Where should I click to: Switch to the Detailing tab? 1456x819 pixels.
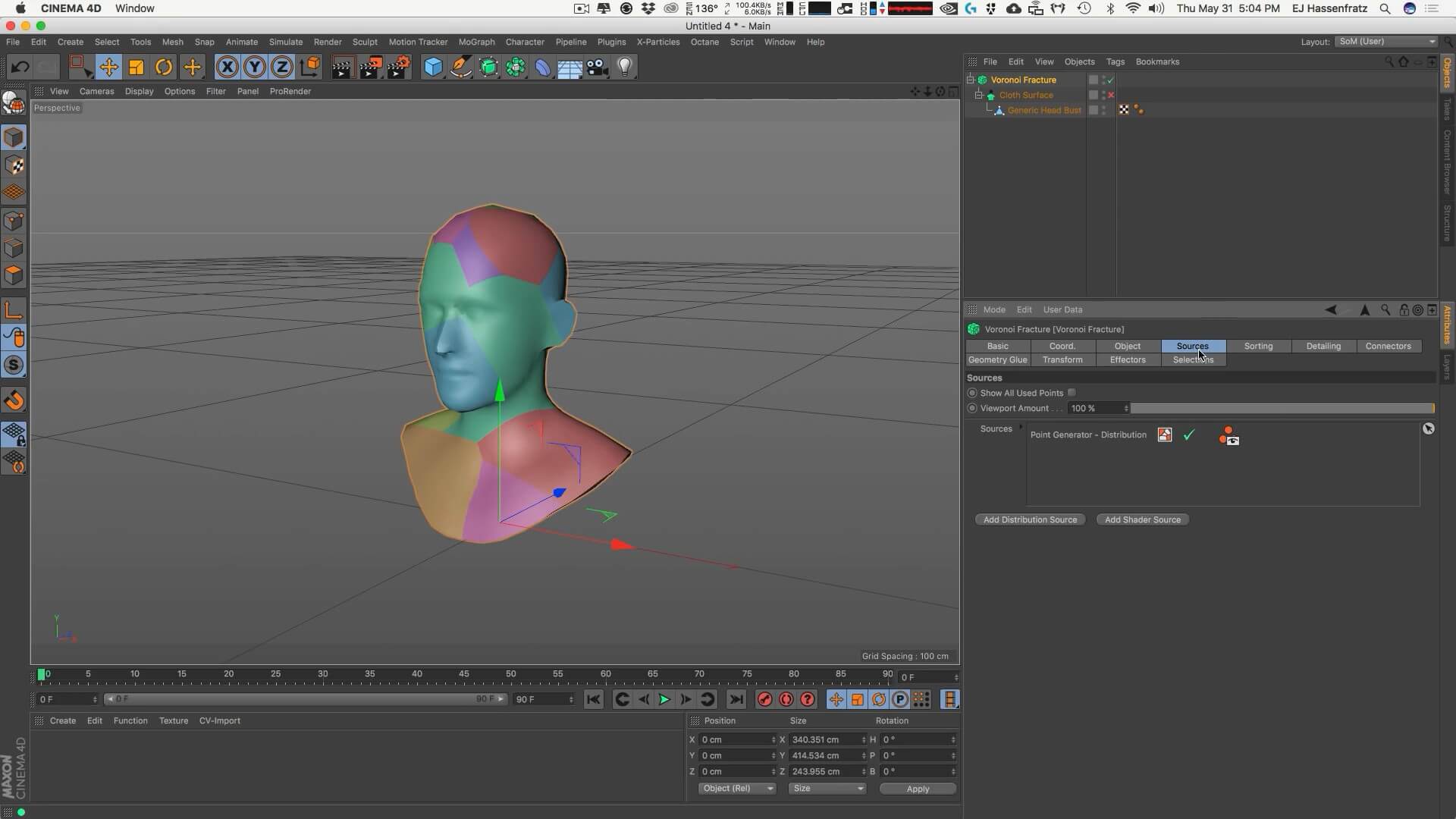click(1323, 346)
